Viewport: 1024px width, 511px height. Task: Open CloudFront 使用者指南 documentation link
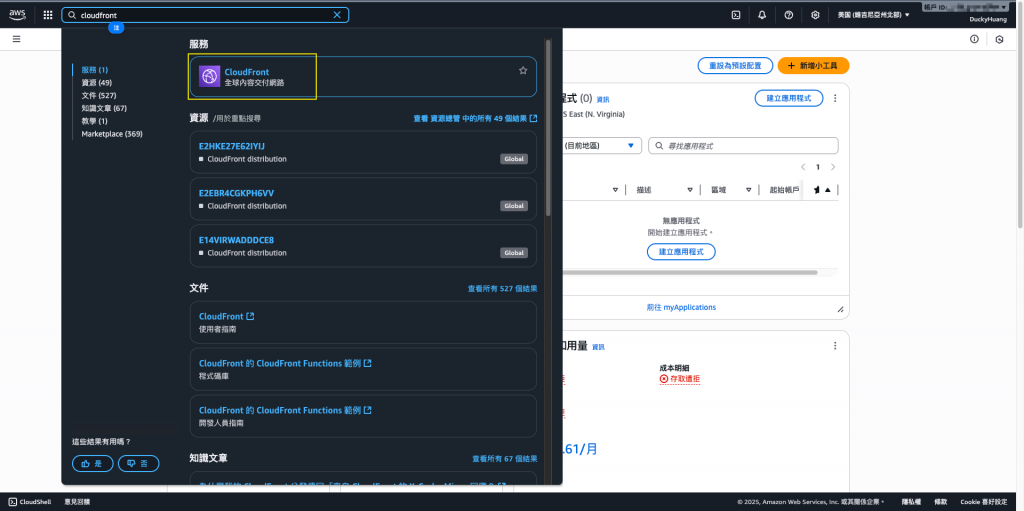(x=226, y=316)
